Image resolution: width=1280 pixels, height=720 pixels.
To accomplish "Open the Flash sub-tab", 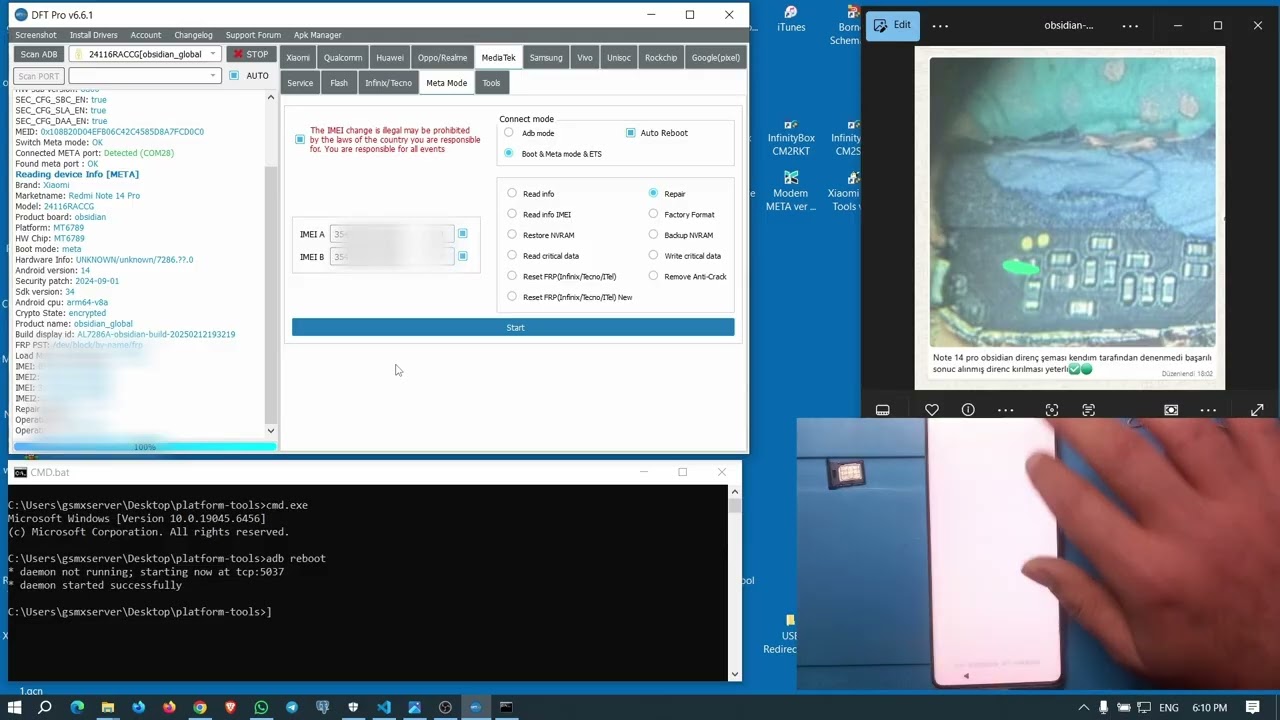I will 339,83.
